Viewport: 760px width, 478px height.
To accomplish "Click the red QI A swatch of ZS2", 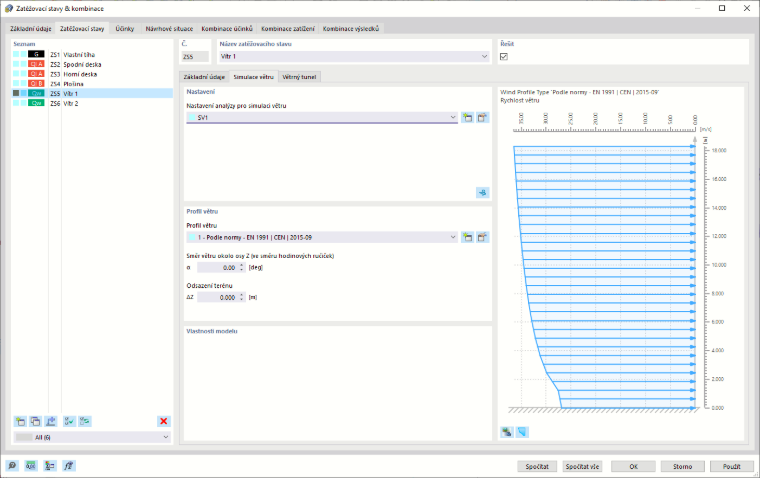I will coord(36,64).
